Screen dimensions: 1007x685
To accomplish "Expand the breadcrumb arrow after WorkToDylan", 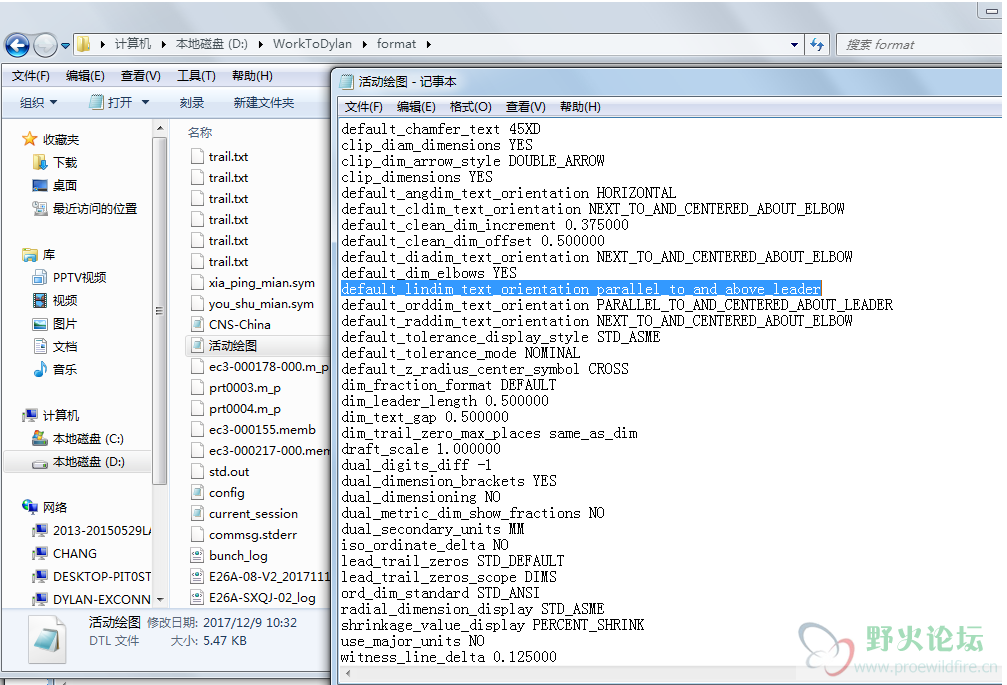I will pyautogui.click(x=365, y=44).
